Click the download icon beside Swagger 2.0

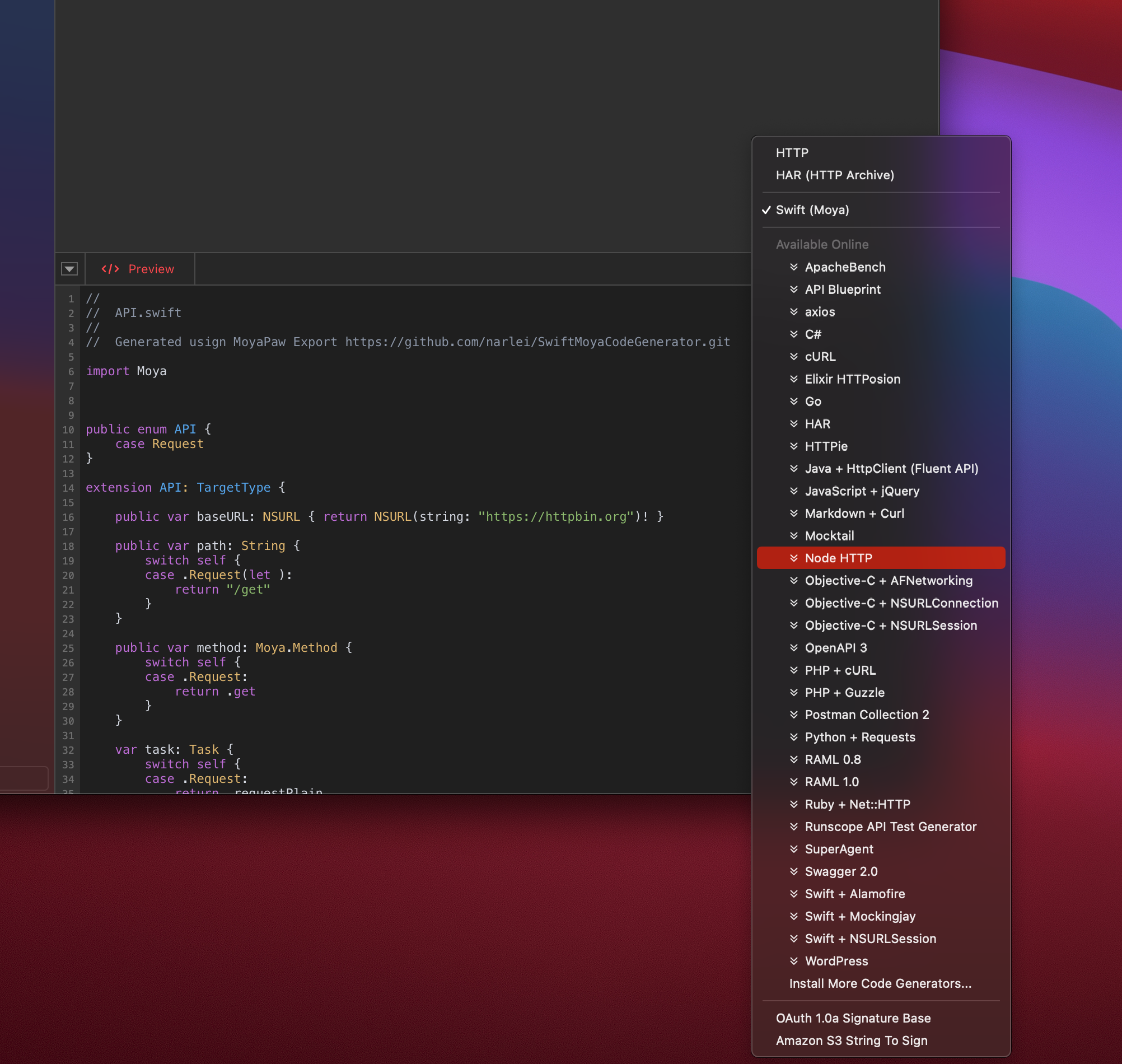click(x=794, y=871)
